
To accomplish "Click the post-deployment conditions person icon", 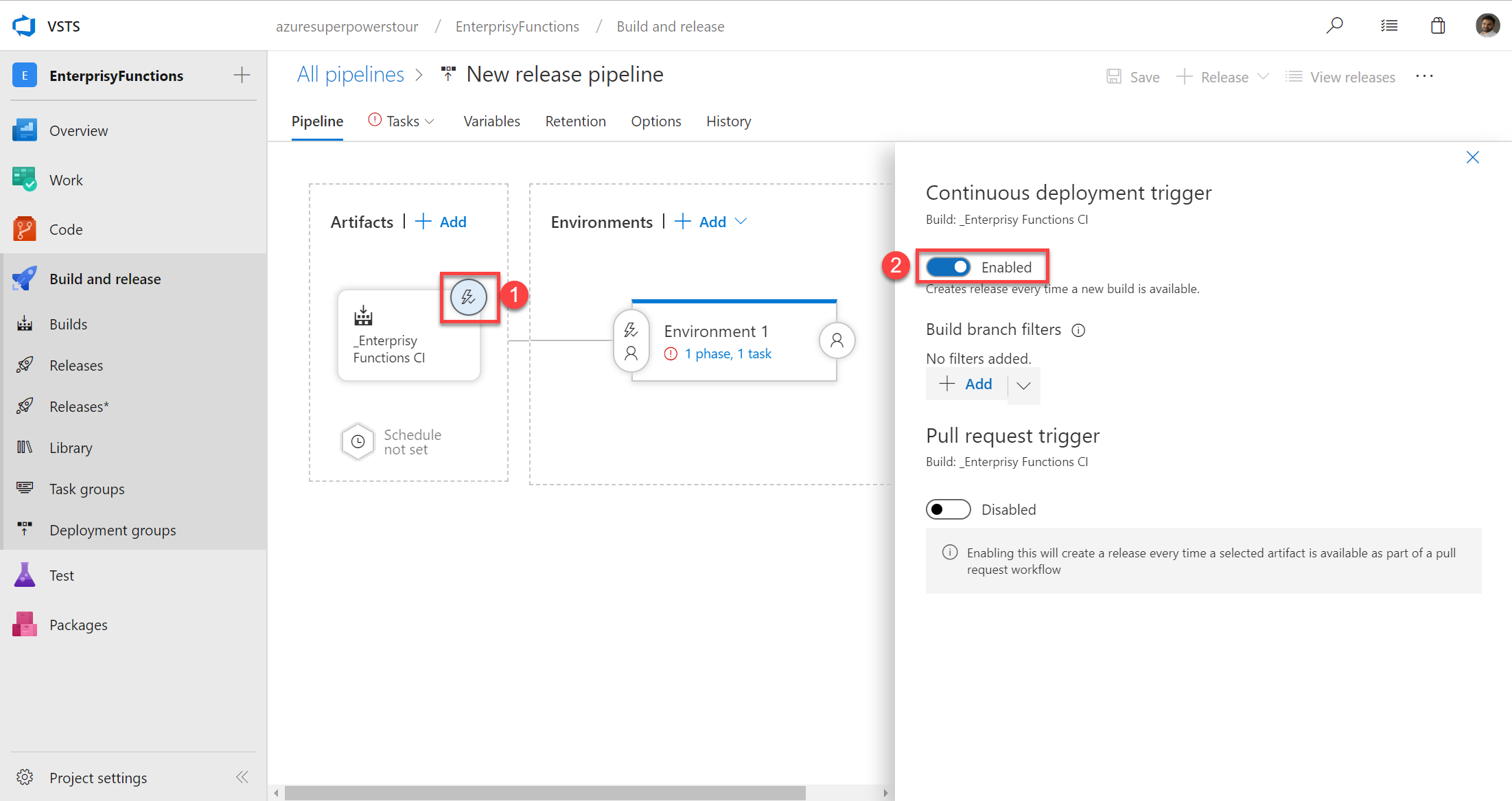I will 836,339.
